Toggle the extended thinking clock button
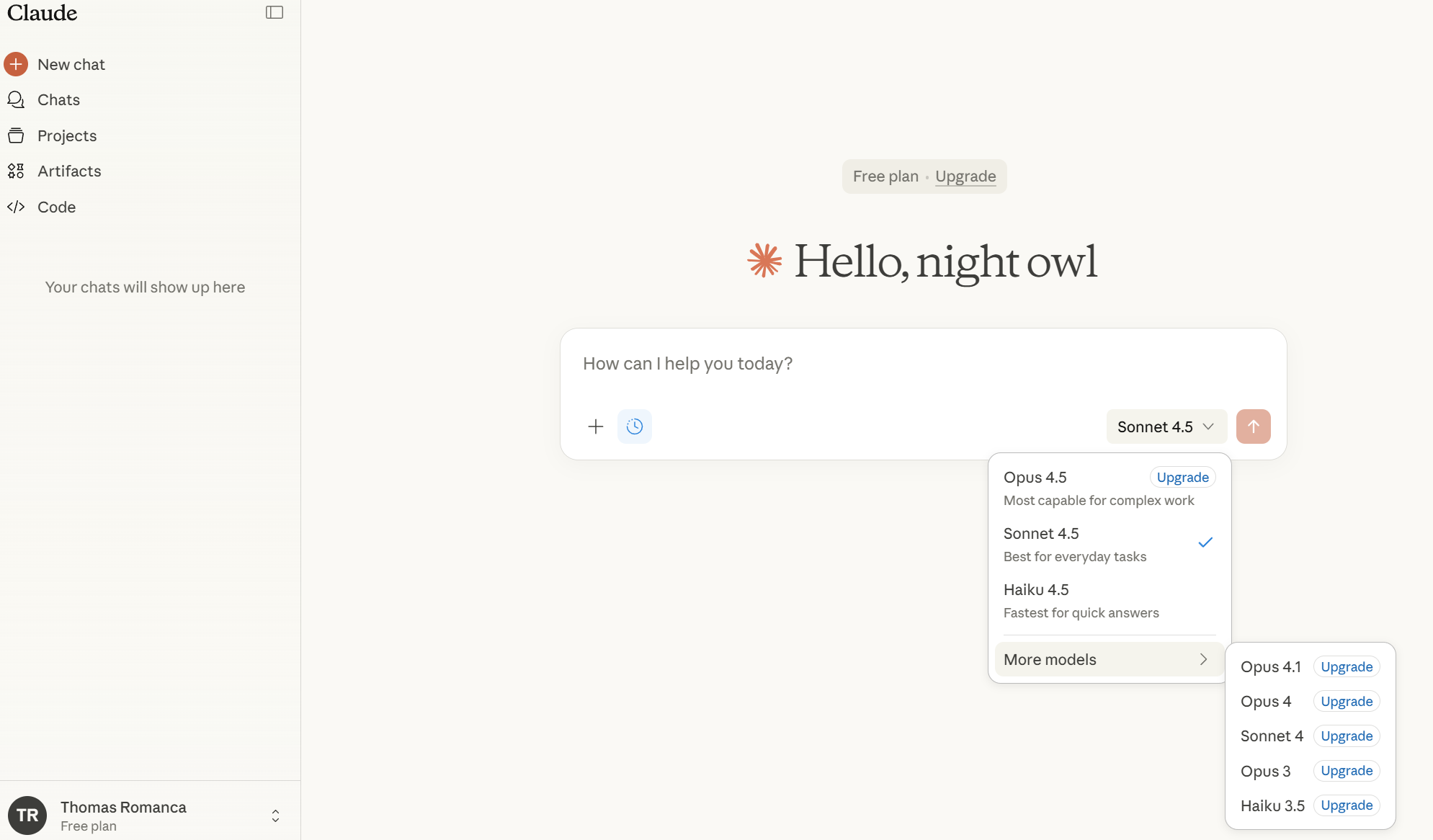Screen dimensions: 1433x840 pyautogui.click(x=634, y=426)
